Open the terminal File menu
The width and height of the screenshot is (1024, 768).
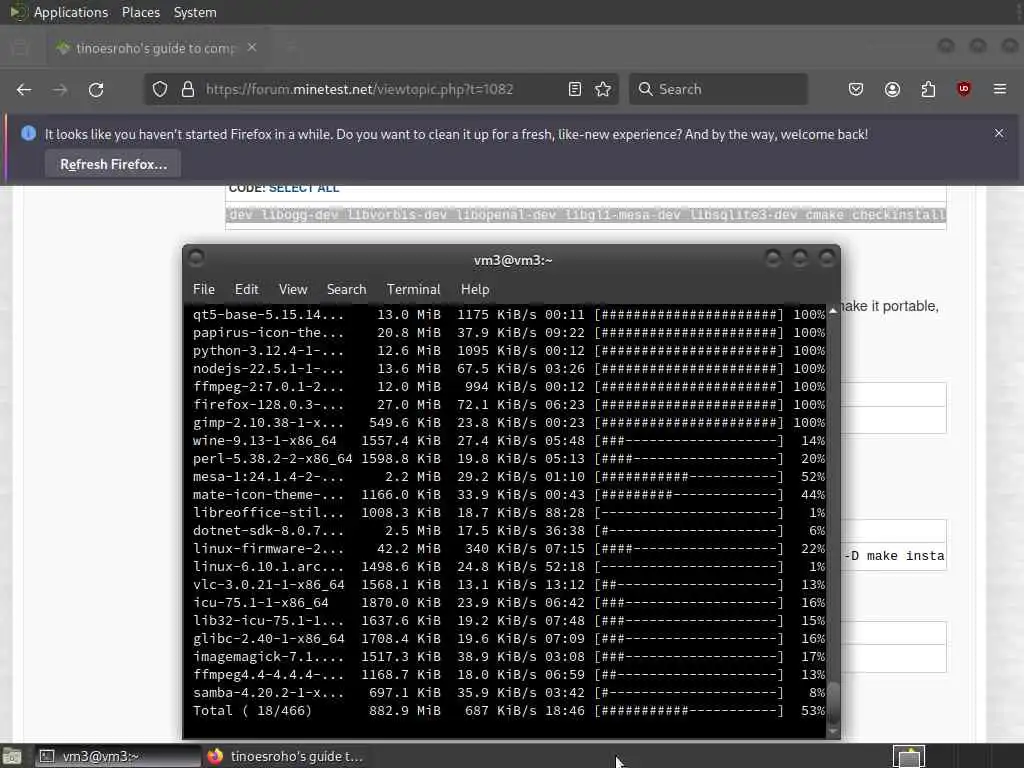[x=204, y=289]
